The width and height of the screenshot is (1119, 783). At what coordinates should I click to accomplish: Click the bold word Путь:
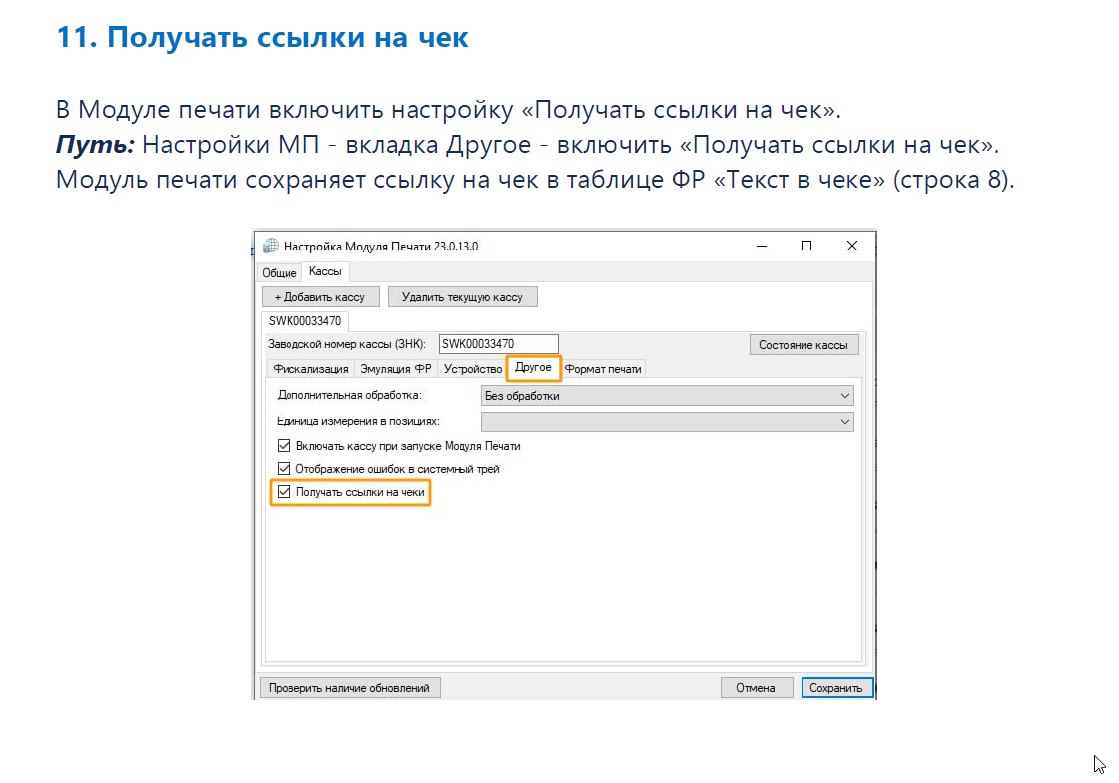96,145
